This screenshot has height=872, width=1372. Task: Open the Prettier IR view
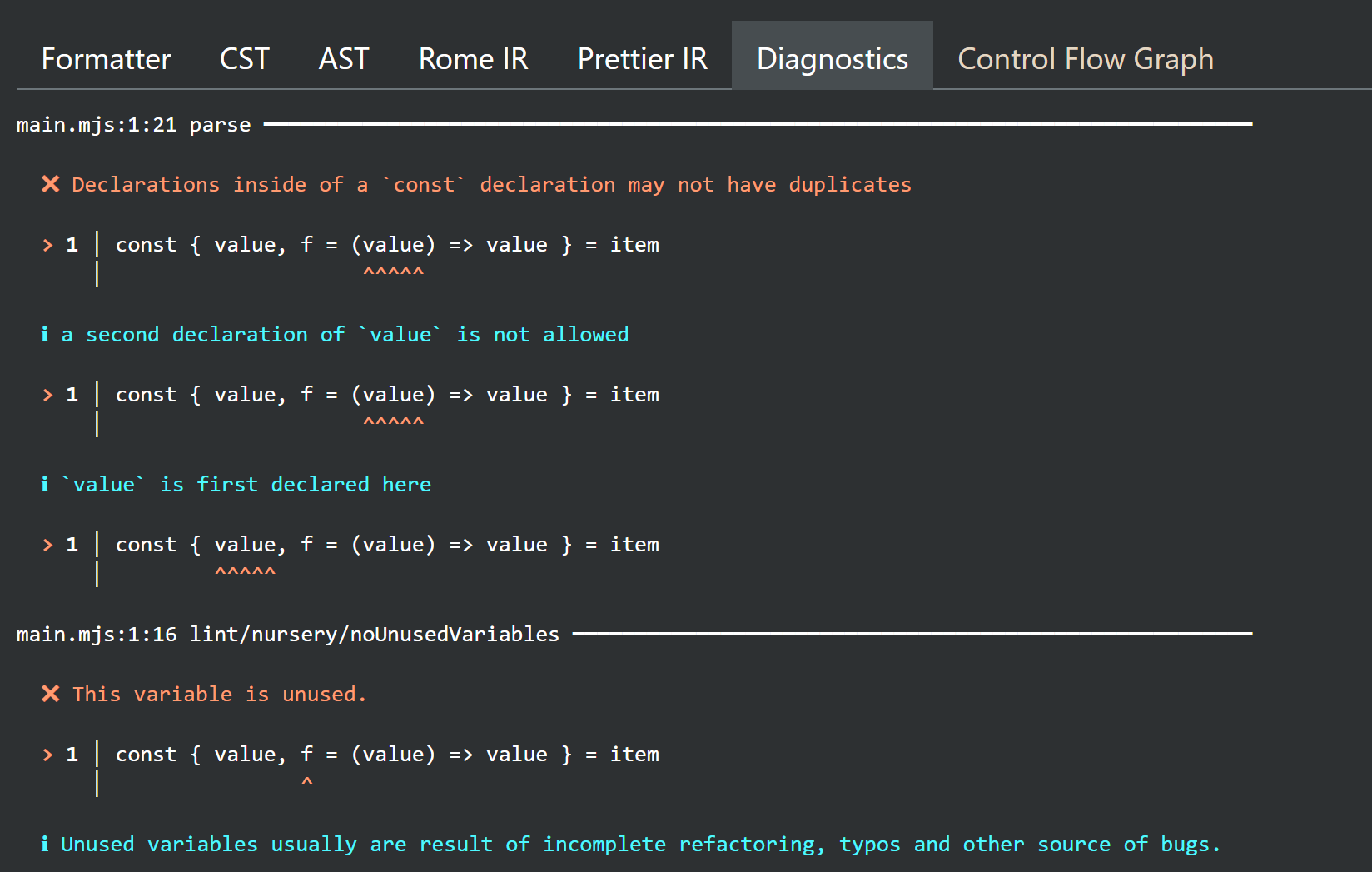642,58
